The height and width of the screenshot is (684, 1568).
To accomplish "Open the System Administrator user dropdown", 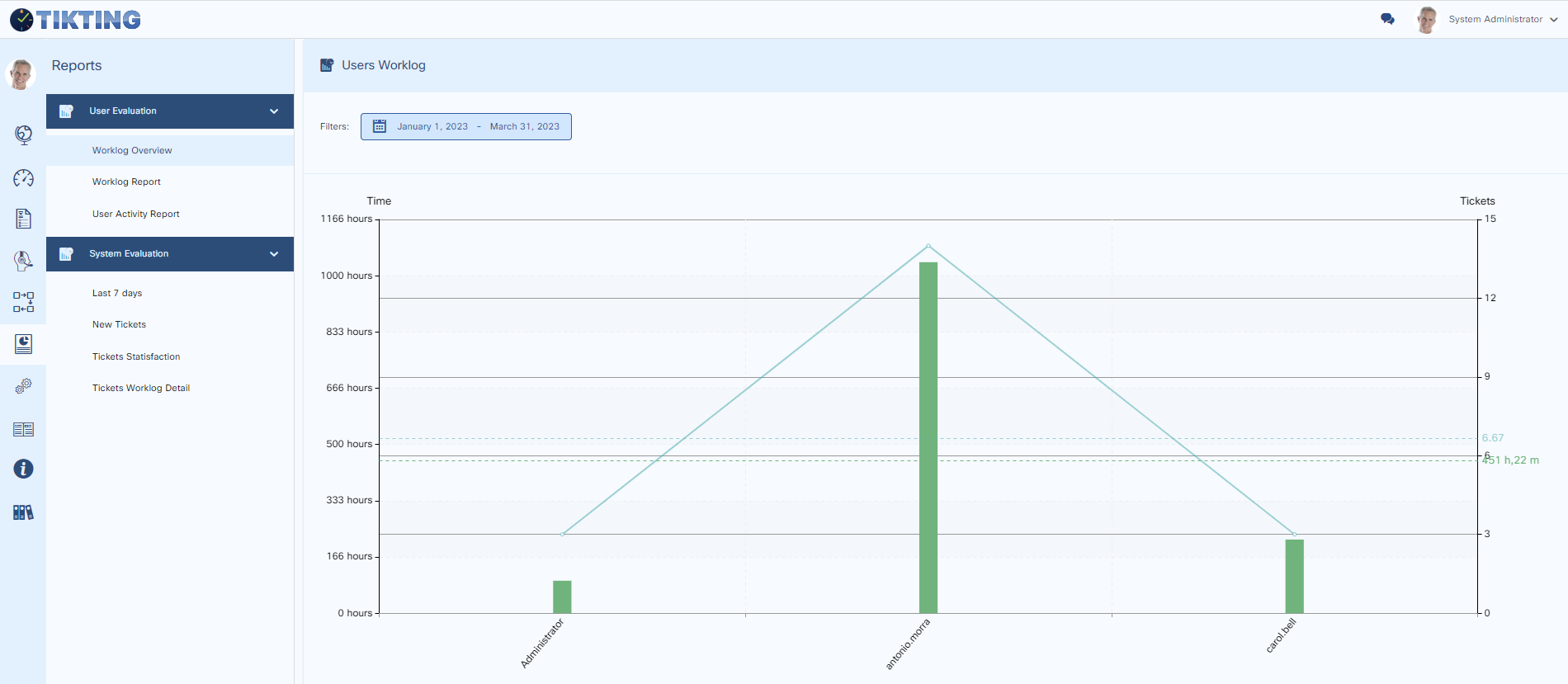I will [x=1494, y=19].
